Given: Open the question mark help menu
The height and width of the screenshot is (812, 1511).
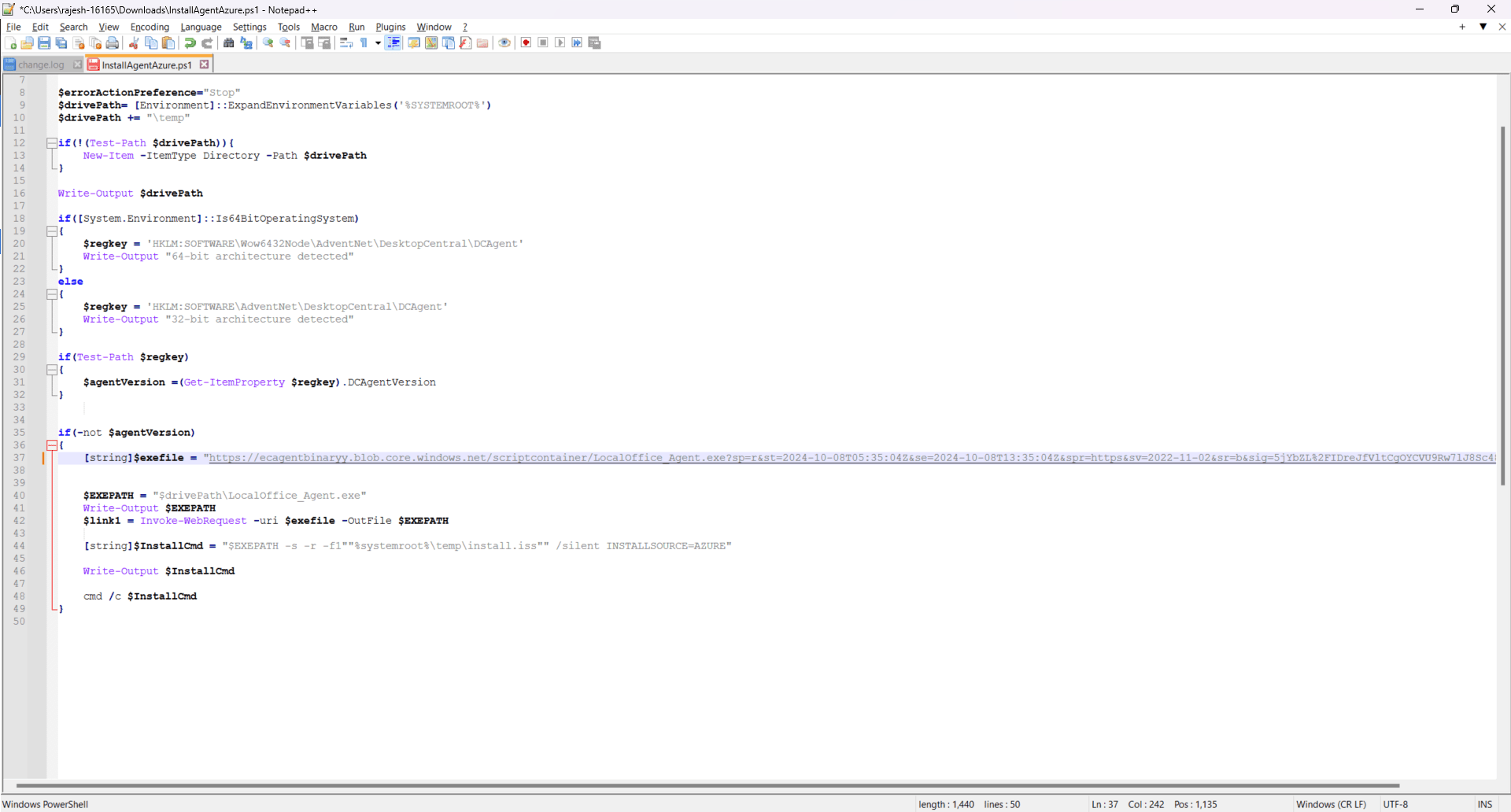Looking at the screenshot, I should click(x=465, y=27).
